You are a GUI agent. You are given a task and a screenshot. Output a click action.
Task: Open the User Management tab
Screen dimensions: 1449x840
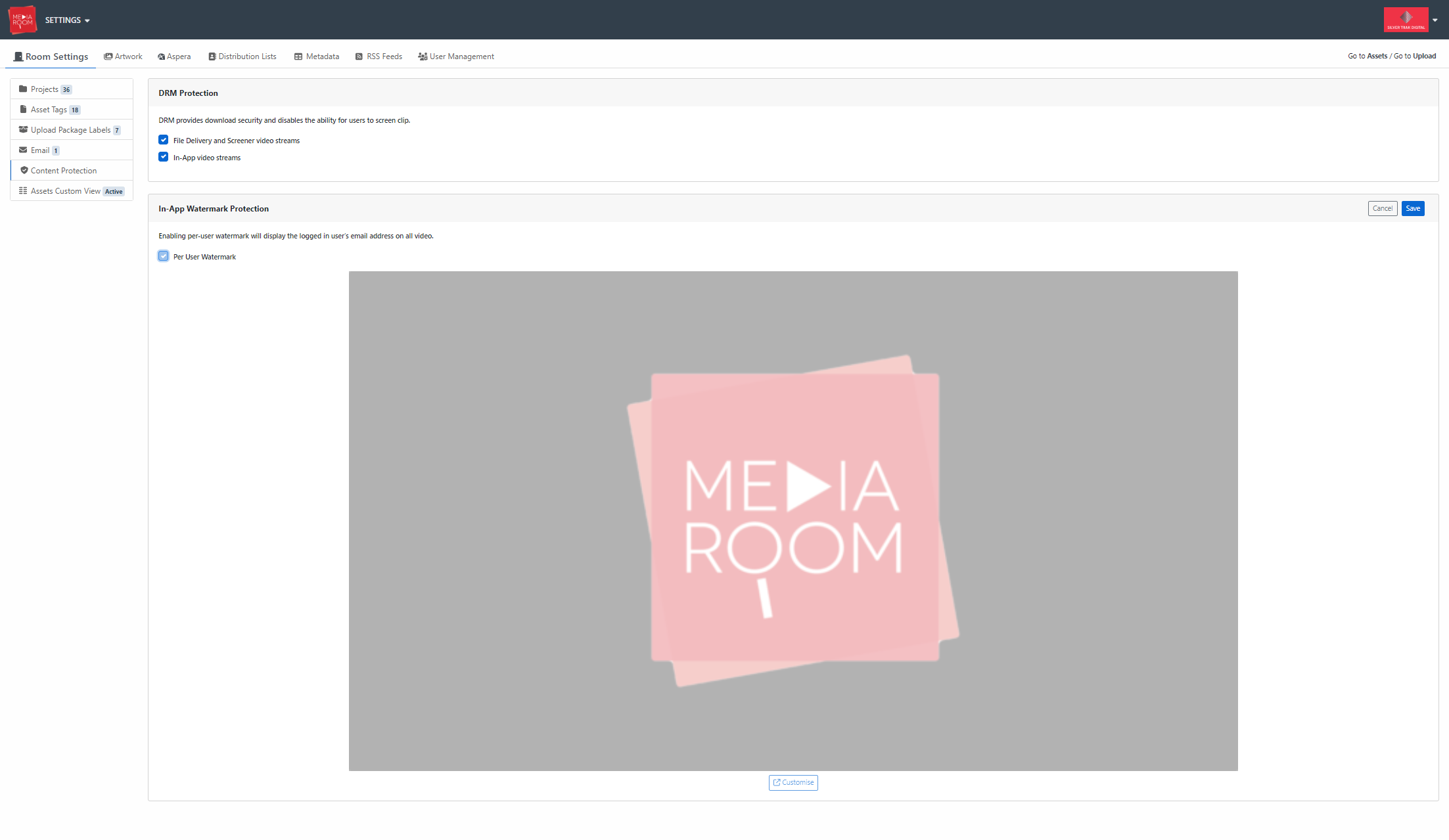point(456,56)
